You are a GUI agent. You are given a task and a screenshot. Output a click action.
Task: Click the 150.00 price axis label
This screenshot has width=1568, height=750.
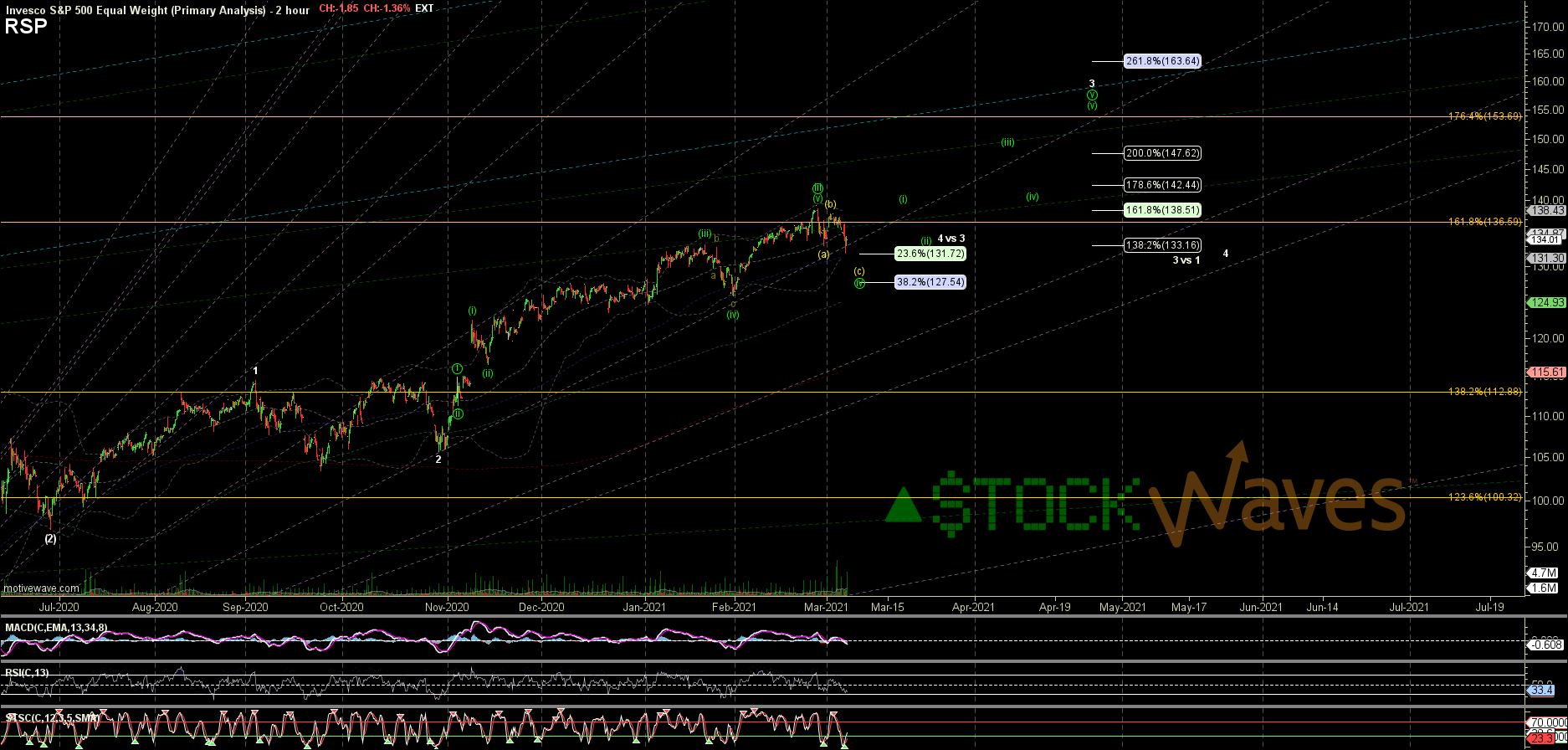point(1548,139)
